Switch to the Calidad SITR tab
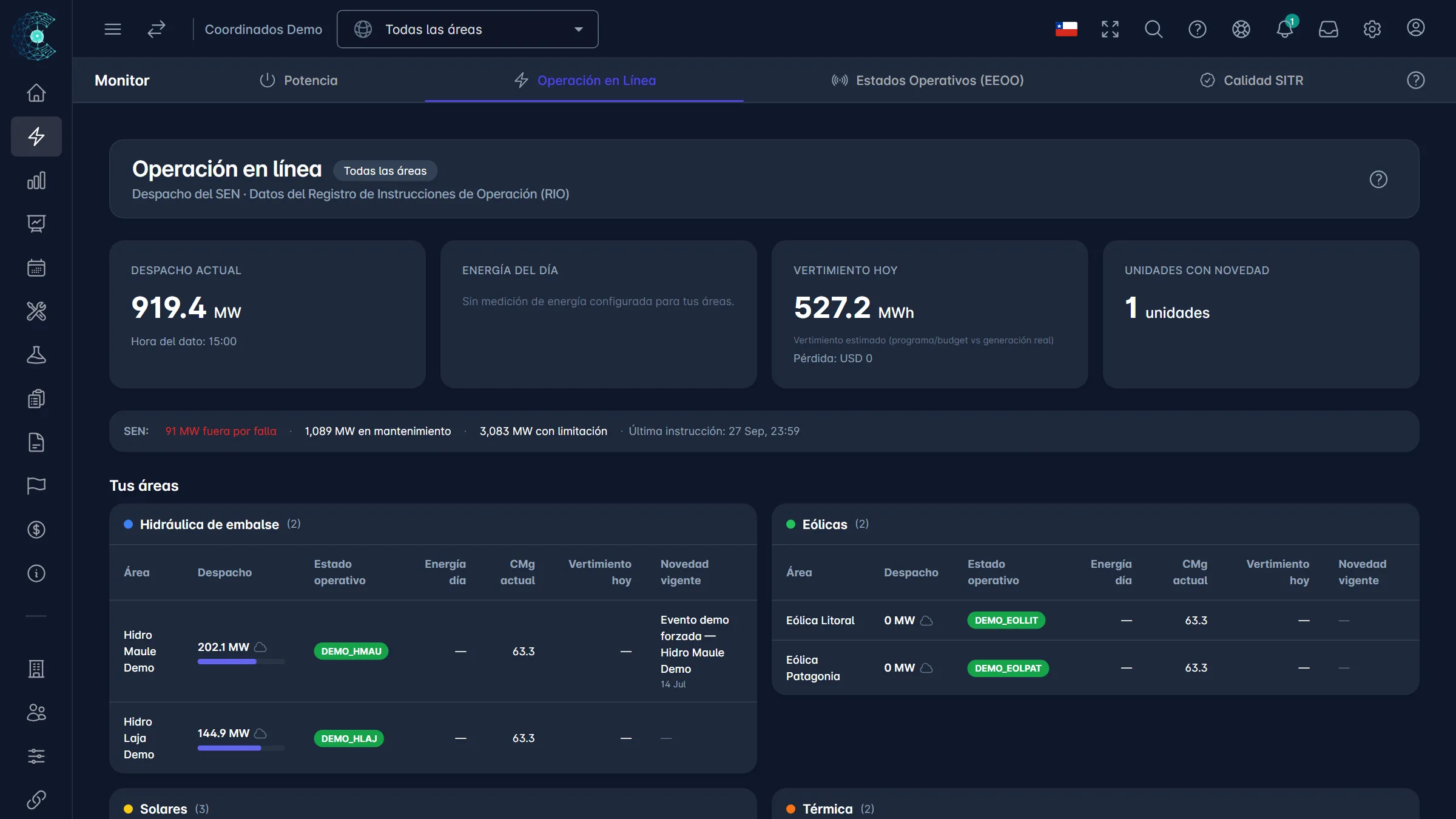 pos(1252,80)
